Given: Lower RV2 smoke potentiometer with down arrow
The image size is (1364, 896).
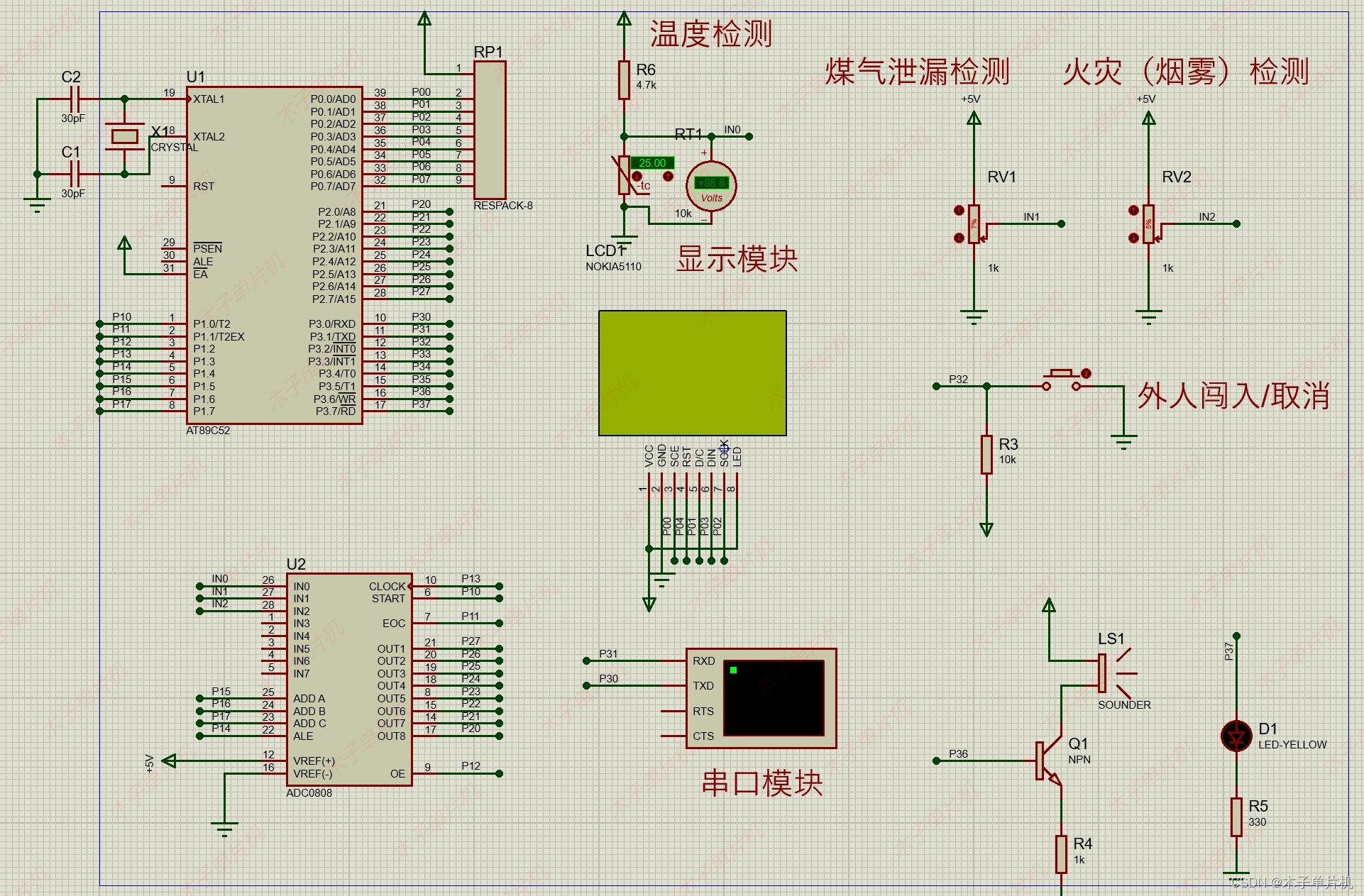Looking at the screenshot, I should click(x=1133, y=238).
